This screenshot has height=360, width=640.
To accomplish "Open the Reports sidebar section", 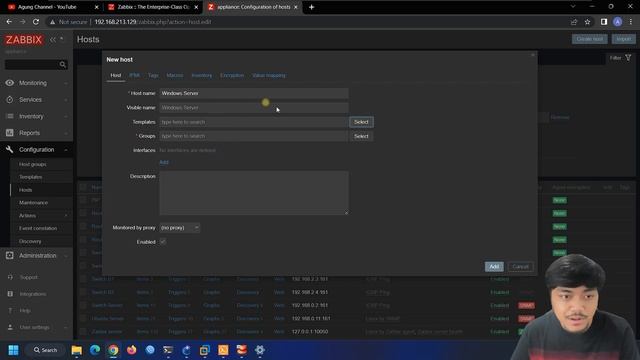I will click(x=36, y=133).
